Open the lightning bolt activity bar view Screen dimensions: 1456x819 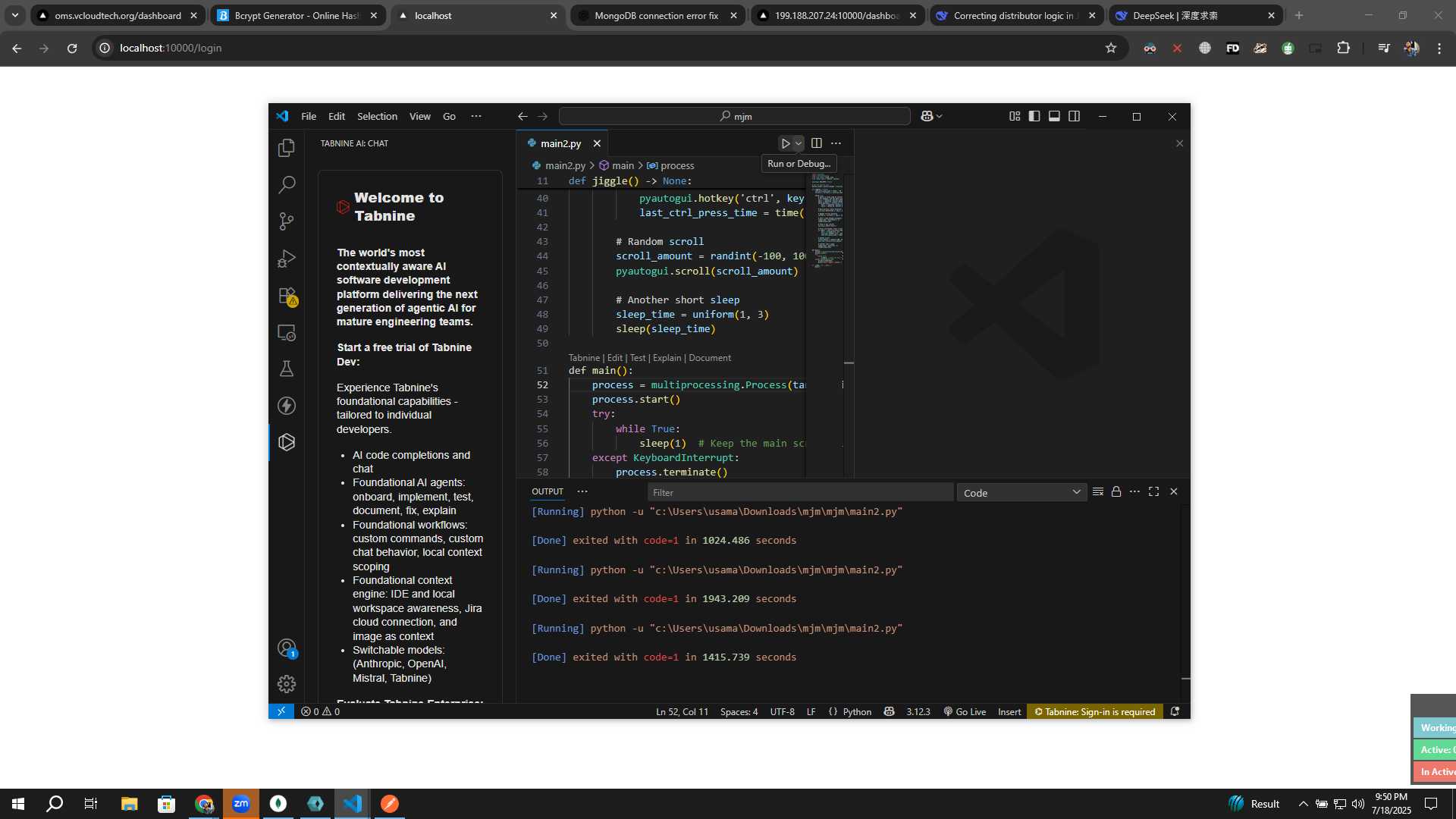[x=287, y=406]
